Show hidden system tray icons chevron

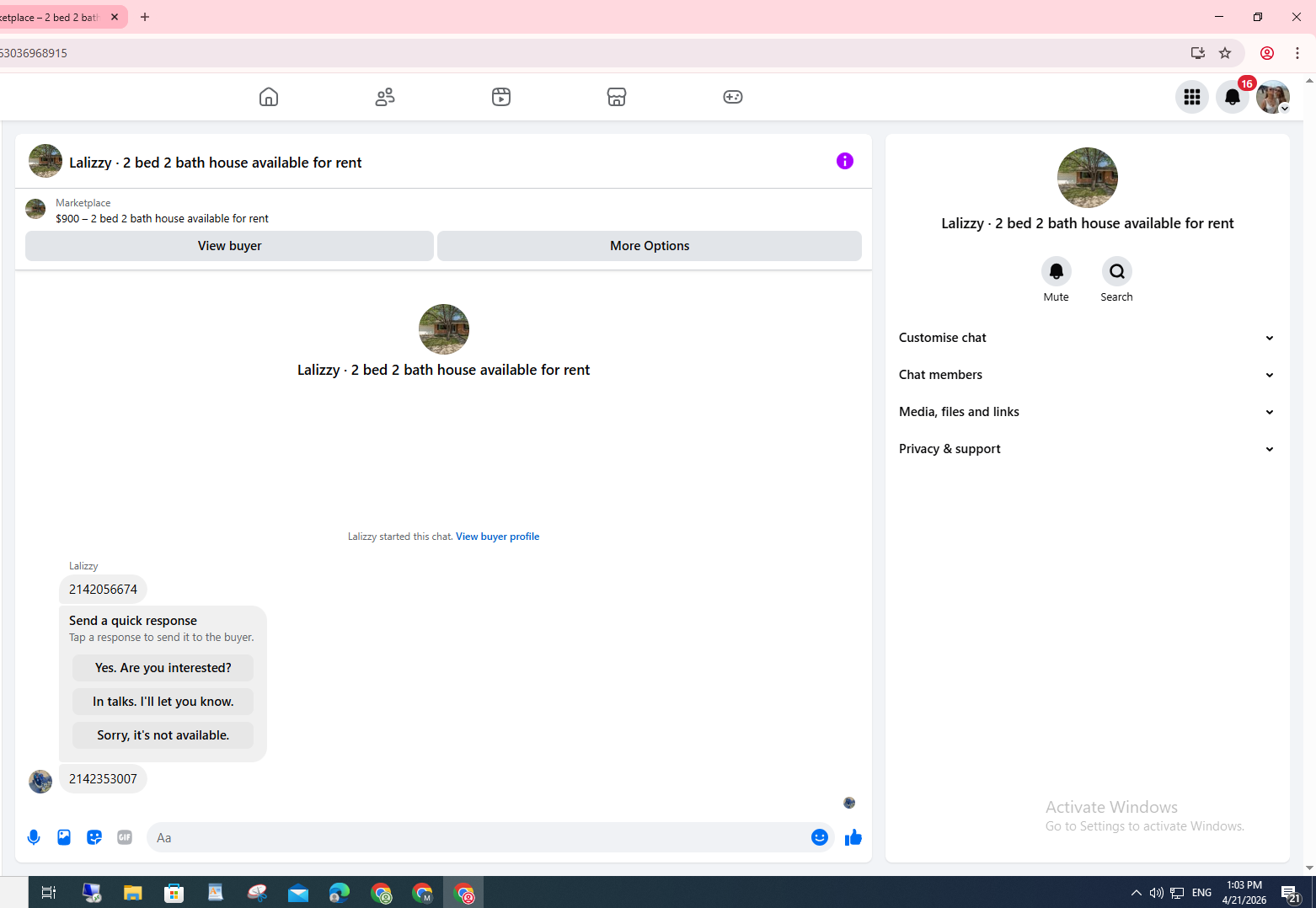[1137, 893]
